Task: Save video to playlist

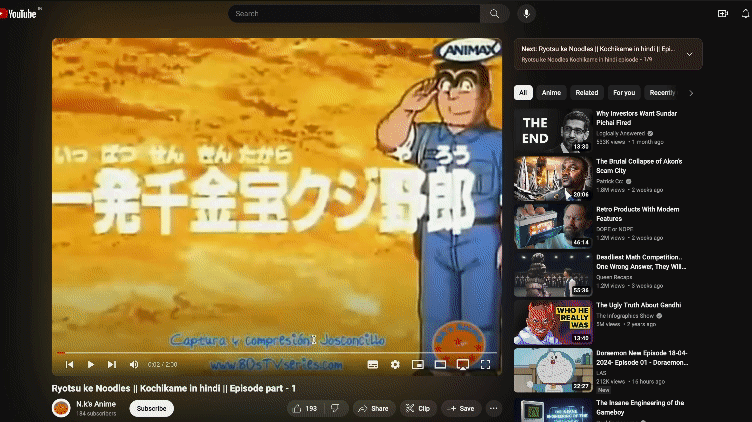Action: (x=461, y=409)
